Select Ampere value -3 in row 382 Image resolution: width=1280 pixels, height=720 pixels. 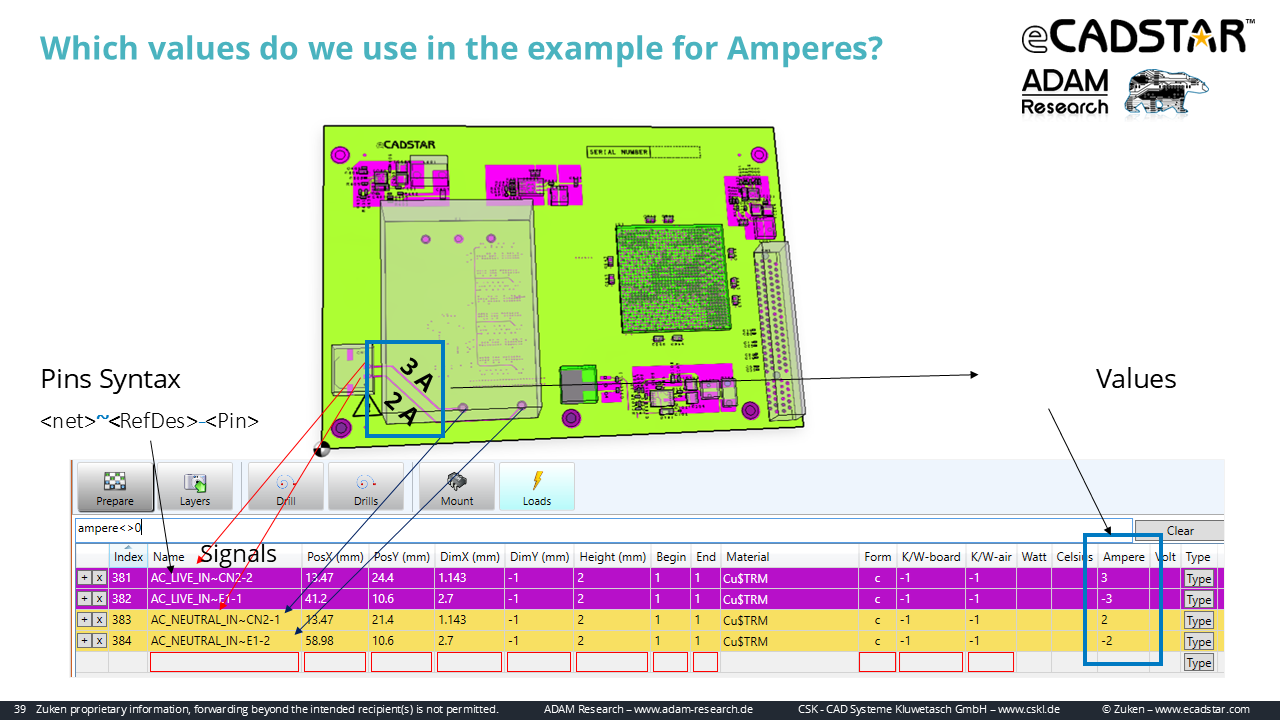pos(1124,599)
